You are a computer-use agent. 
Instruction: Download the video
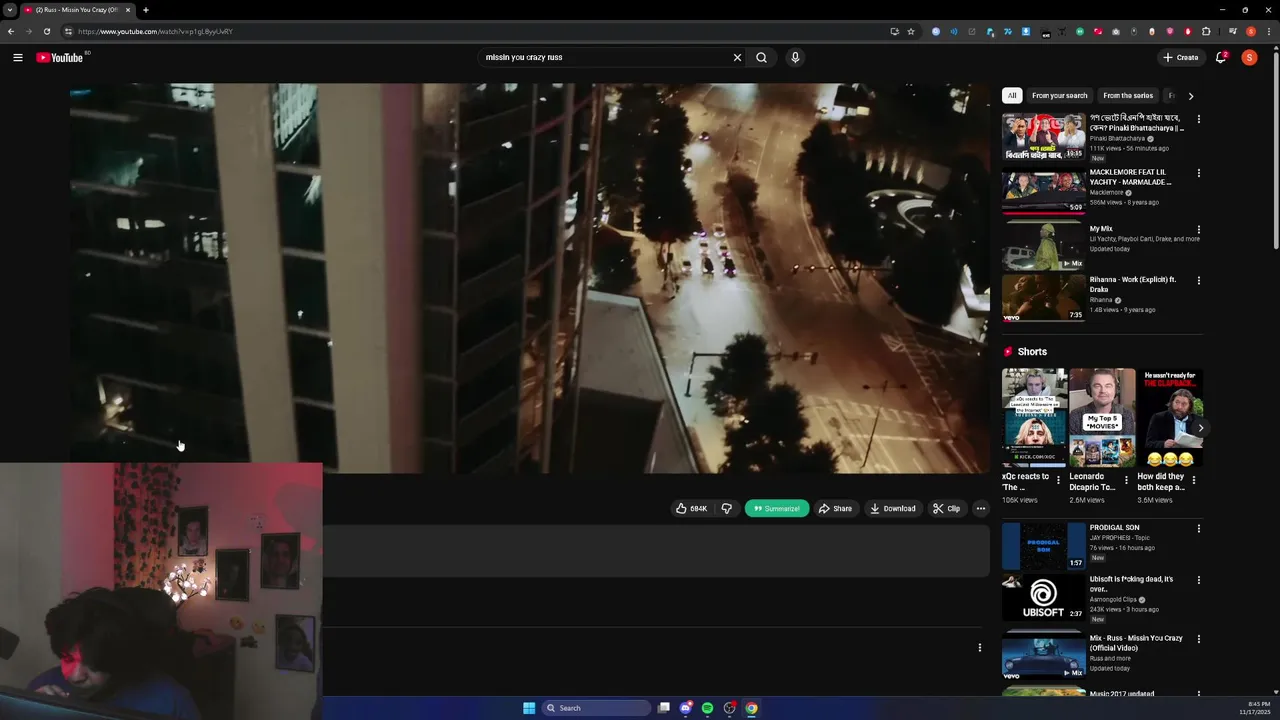[x=892, y=508]
